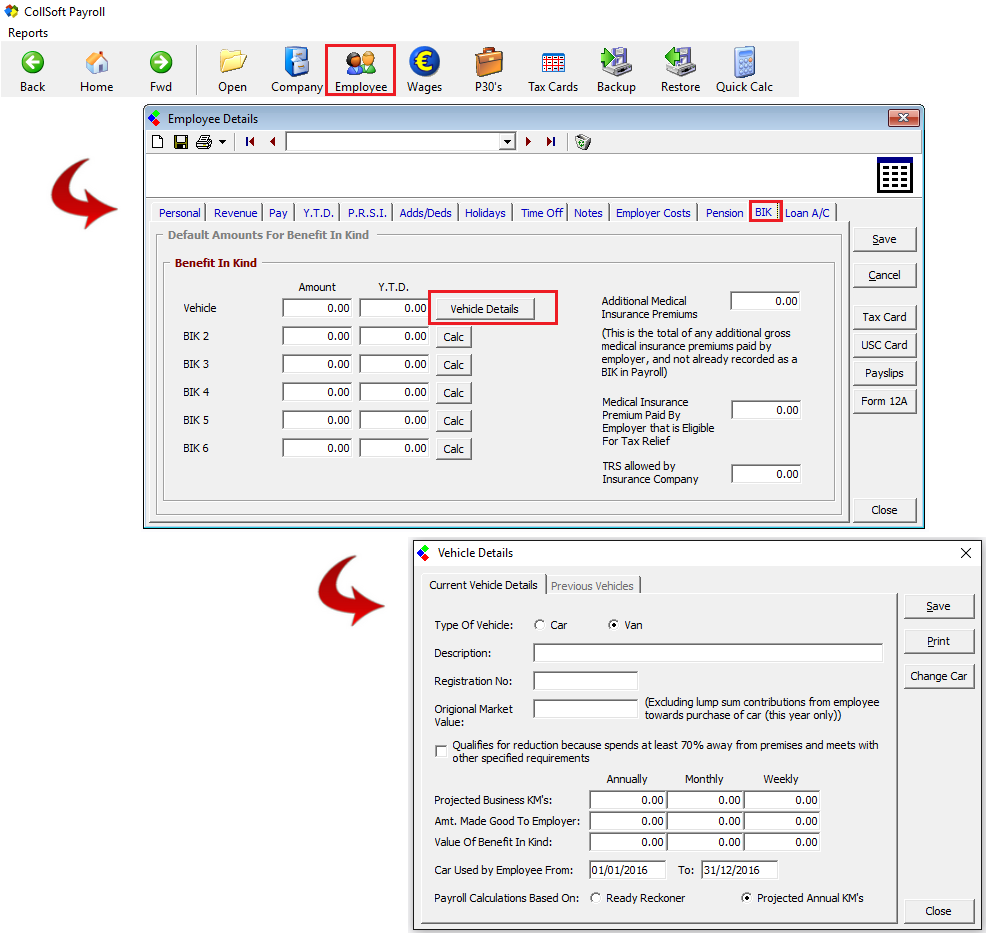Select the Car vehicle type radio button
993x942 pixels.
coord(540,625)
